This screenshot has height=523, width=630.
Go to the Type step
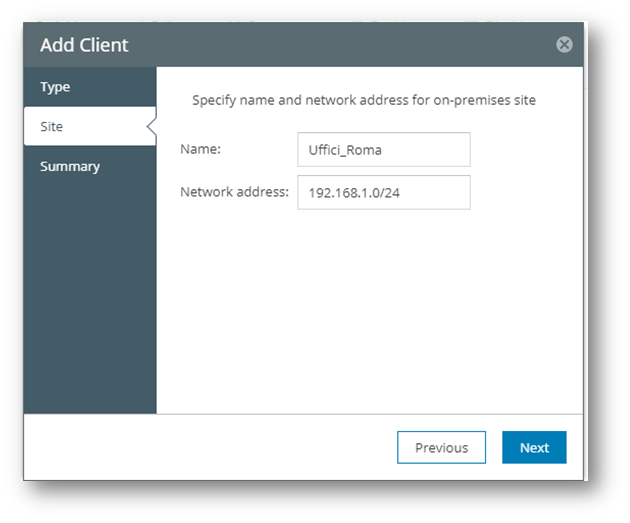click(55, 87)
